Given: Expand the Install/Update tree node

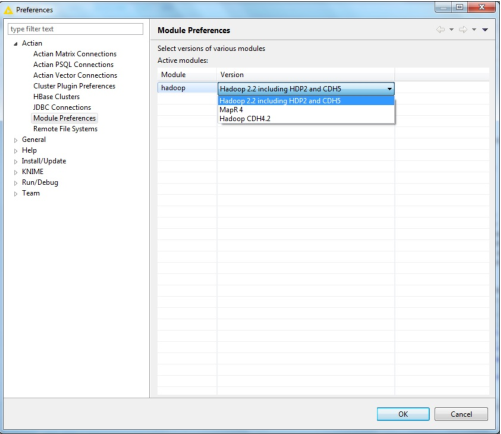Looking at the screenshot, I should point(15,162).
